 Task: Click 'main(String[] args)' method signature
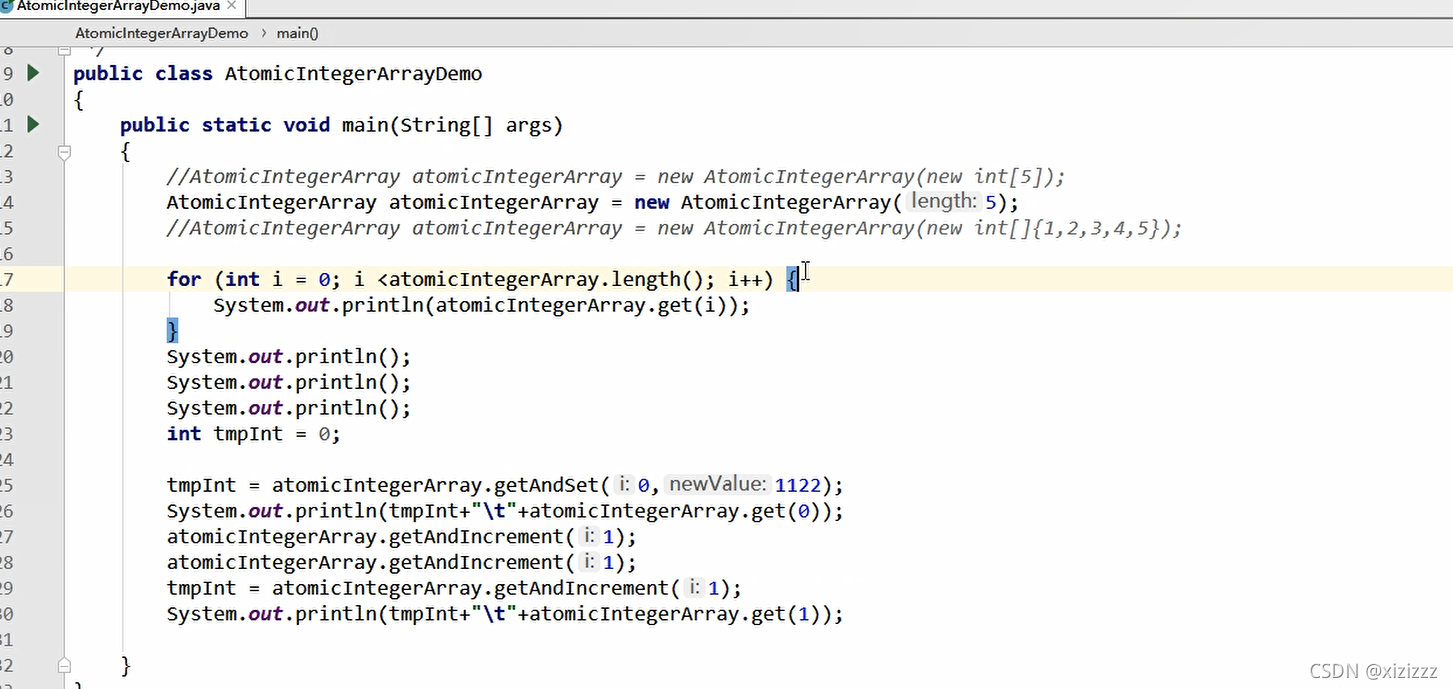pyautogui.click(x=452, y=126)
